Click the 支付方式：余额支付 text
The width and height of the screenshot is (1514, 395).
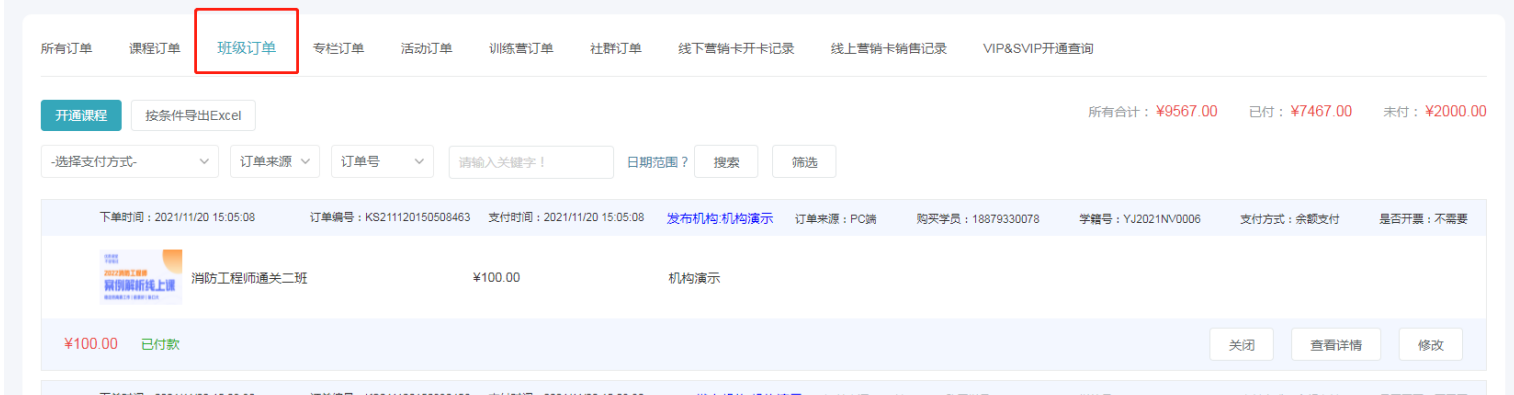[1289, 218]
